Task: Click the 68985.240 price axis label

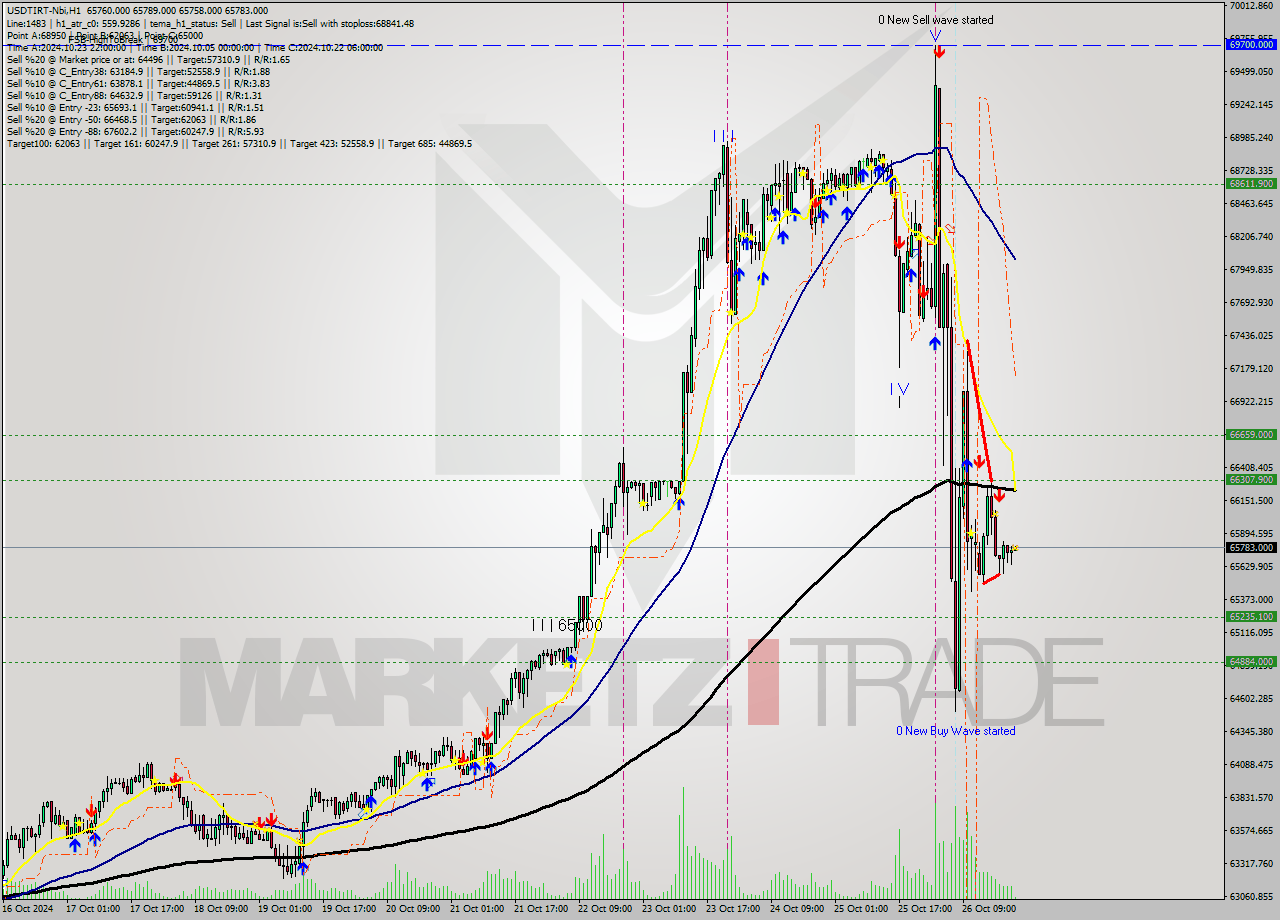Action: click(x=1251, y=138)
